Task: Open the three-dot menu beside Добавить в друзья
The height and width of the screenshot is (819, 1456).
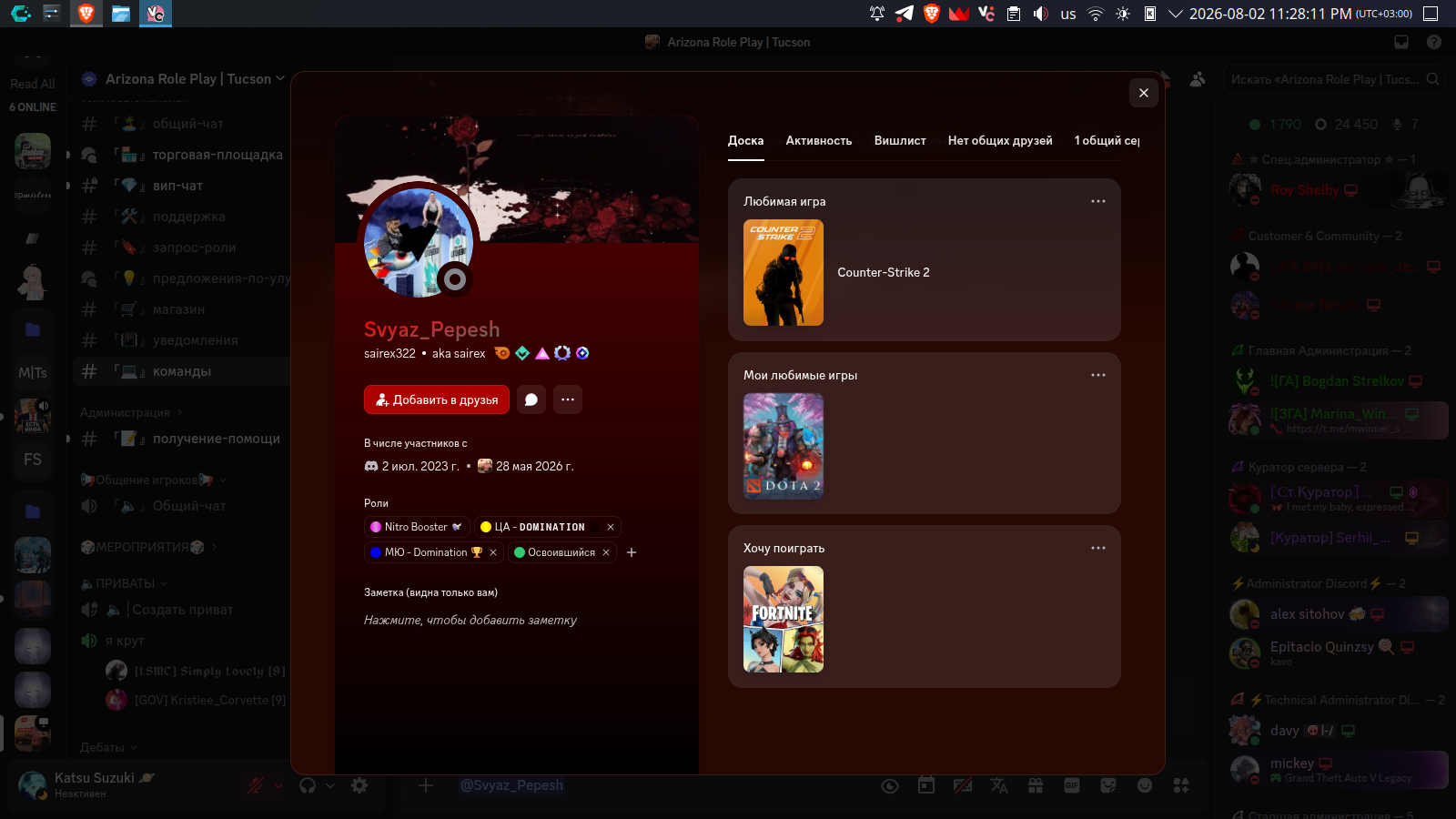Action: [568, 399]
